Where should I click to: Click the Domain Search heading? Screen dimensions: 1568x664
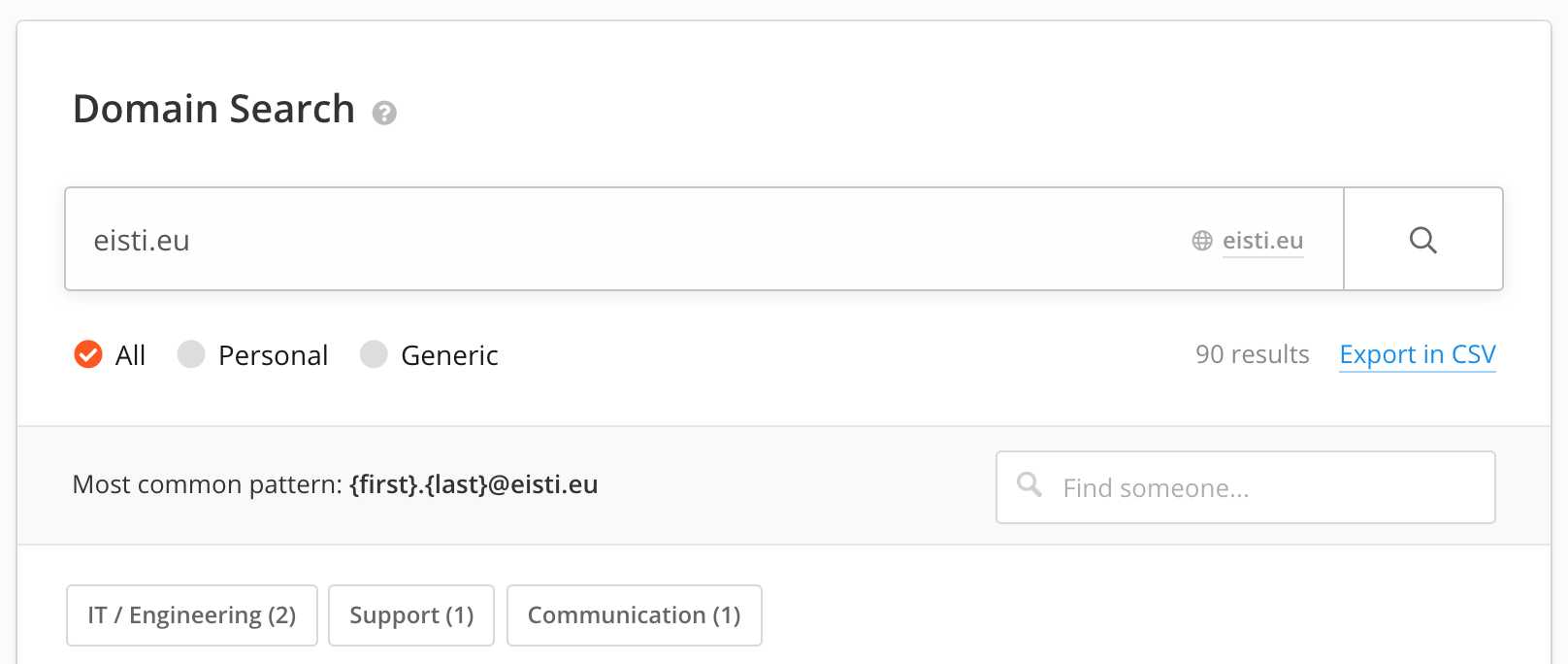(214, 109)
